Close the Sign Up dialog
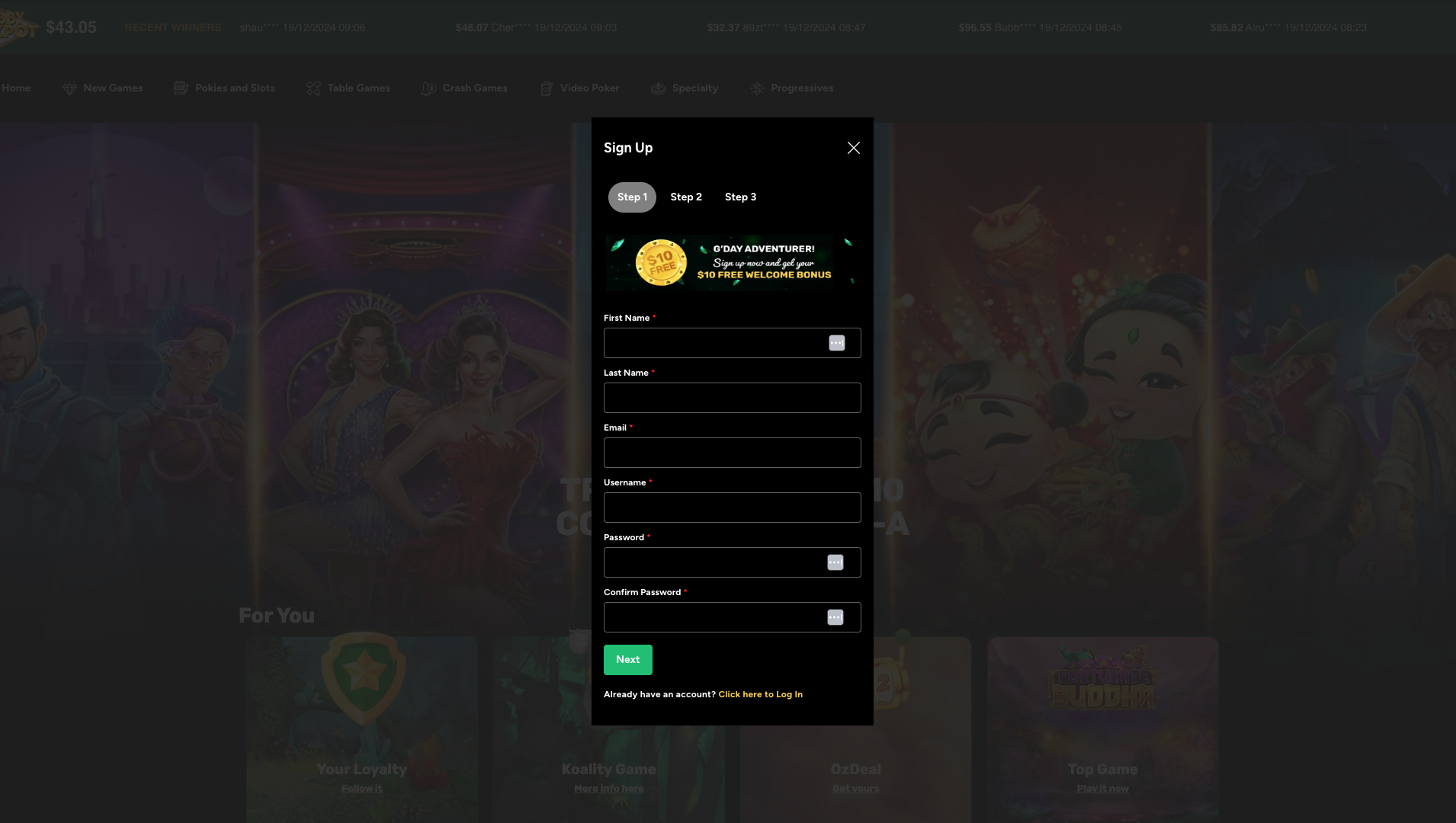1456x823 pixels. click(x=853, y=148)
